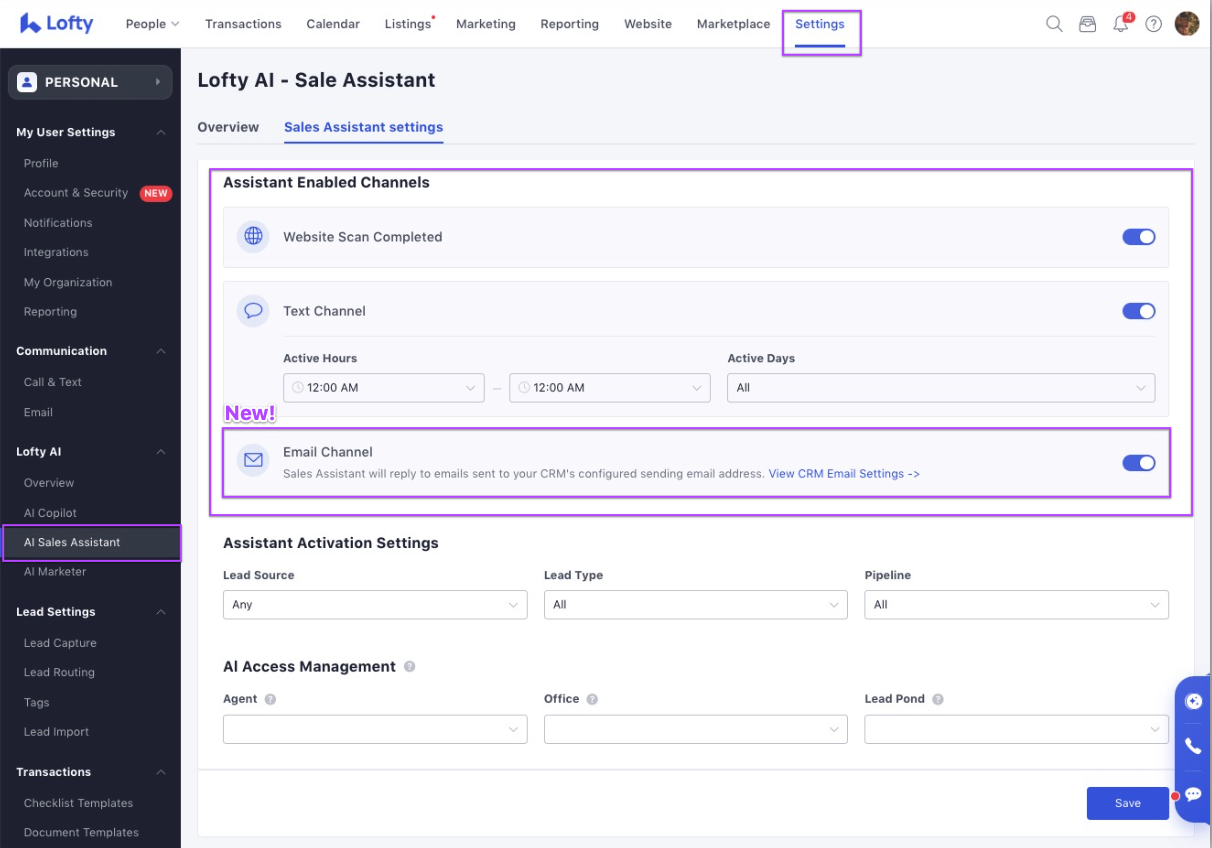1212x848 pixels.
Task: Open View CRM Email Settings link
Action: pyautogui.click(x=844, y=474)
